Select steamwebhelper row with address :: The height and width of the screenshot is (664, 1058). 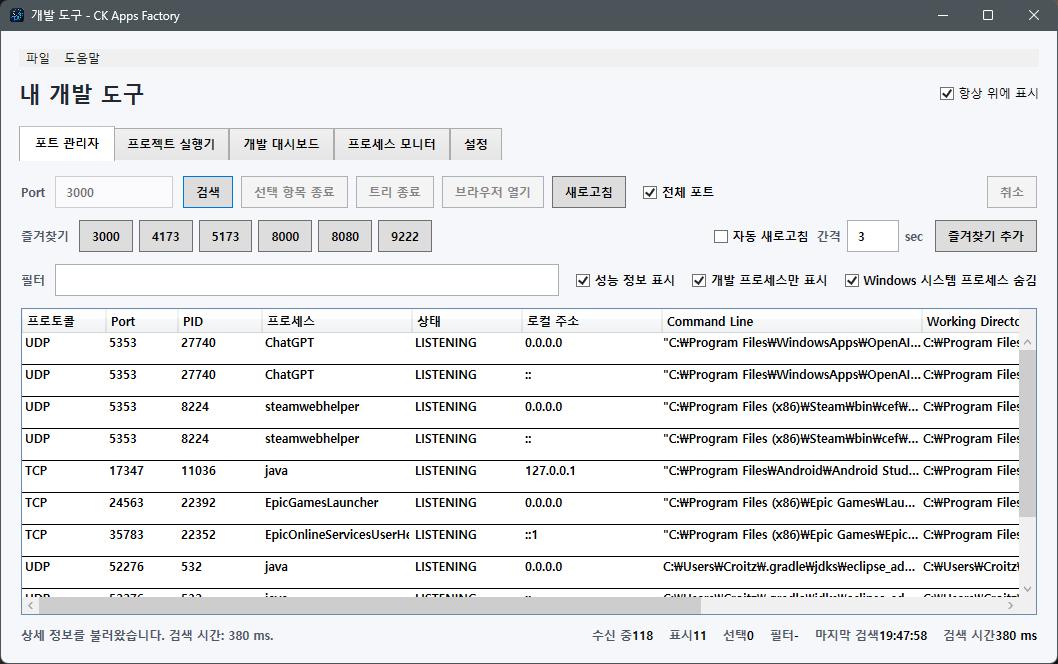coord(520,444)
